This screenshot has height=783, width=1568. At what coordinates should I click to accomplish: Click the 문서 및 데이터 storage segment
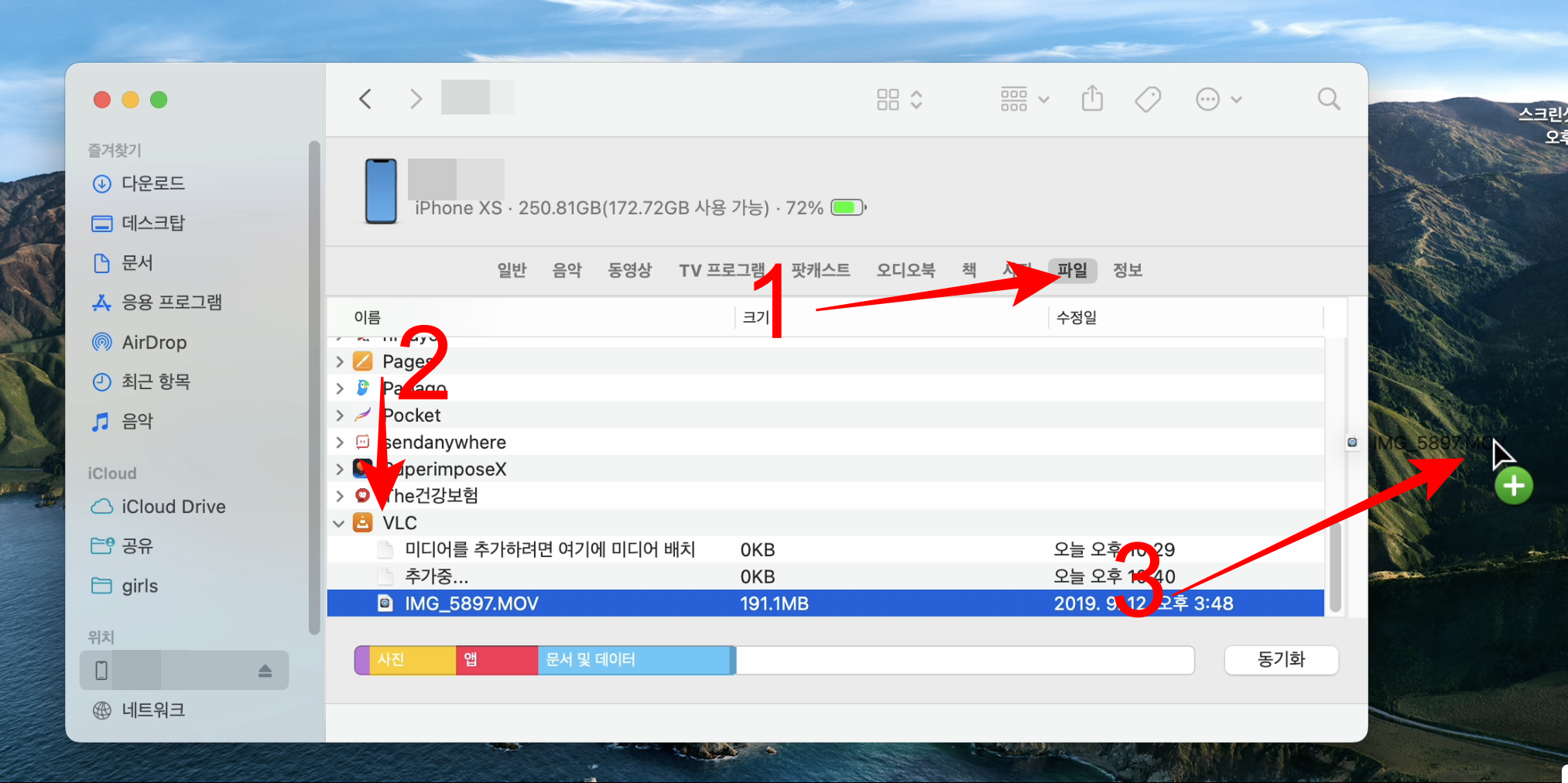[634, 660]
